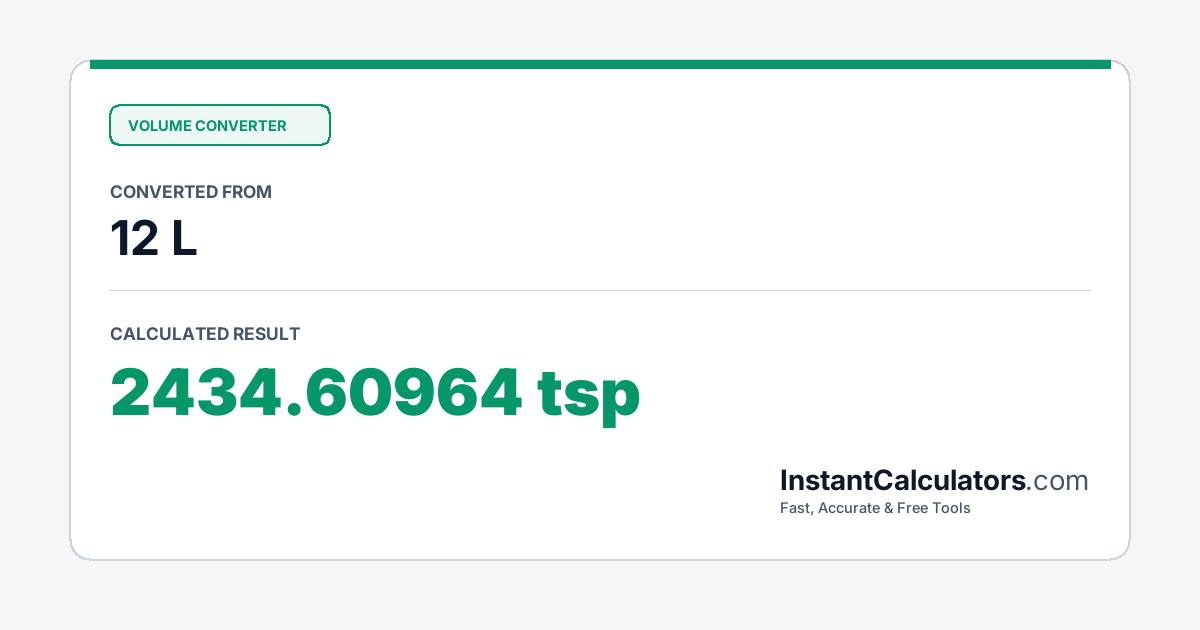Click the green accent bar atop card

pos(600,64)
